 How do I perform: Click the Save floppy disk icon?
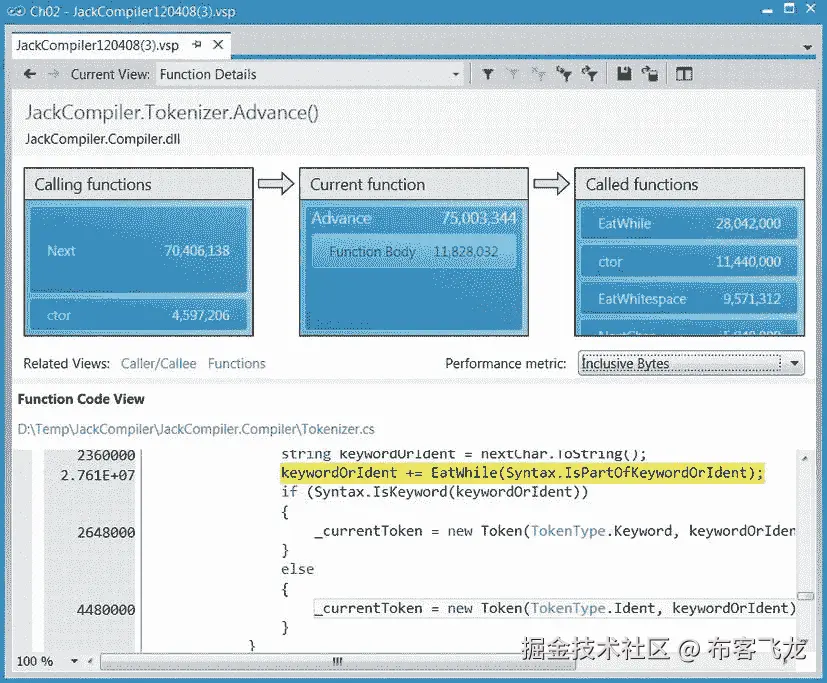click(x=624, y=74)
